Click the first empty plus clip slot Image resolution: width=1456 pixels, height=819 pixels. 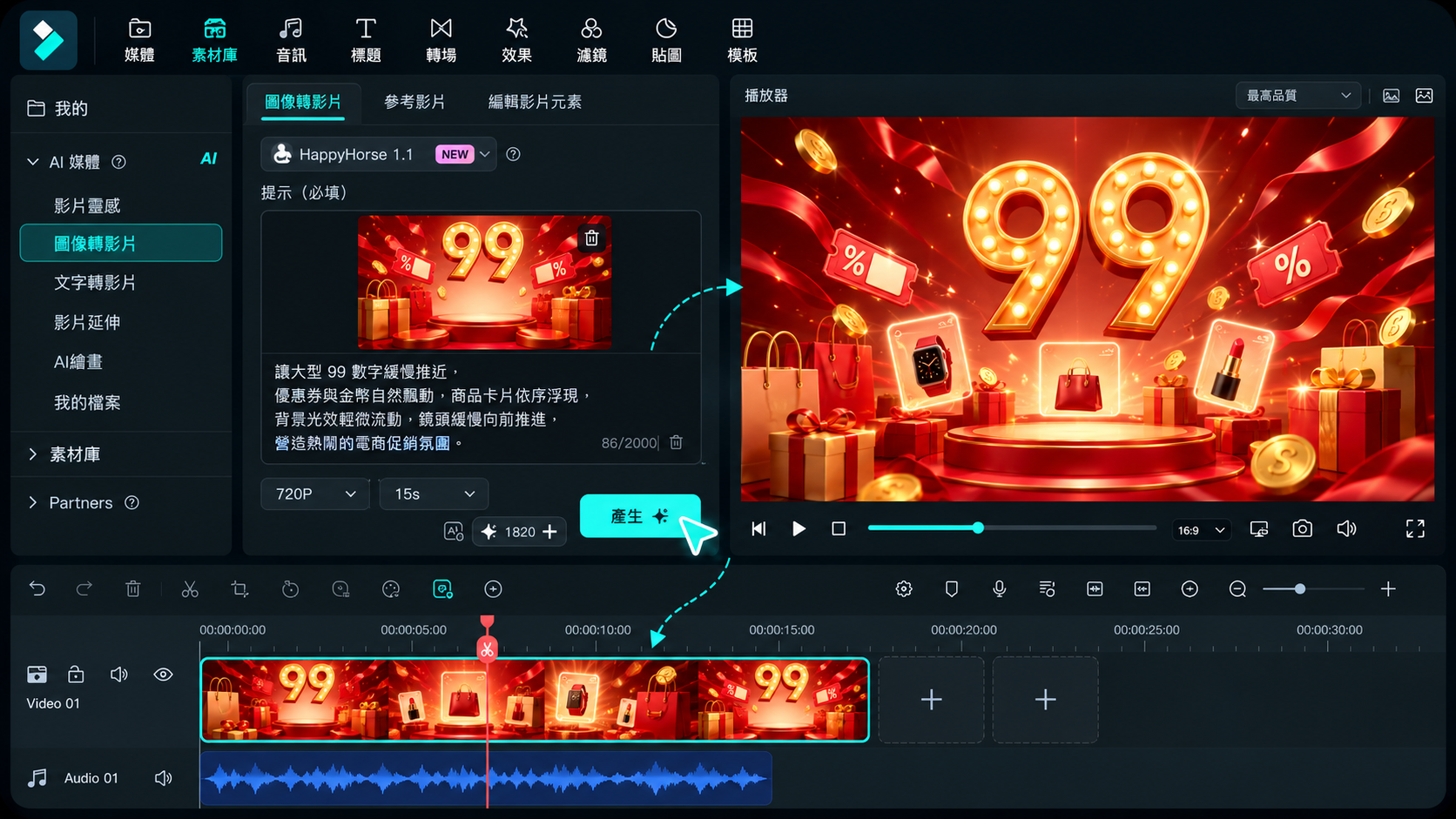pyautogui.click(x=931, y=700)
